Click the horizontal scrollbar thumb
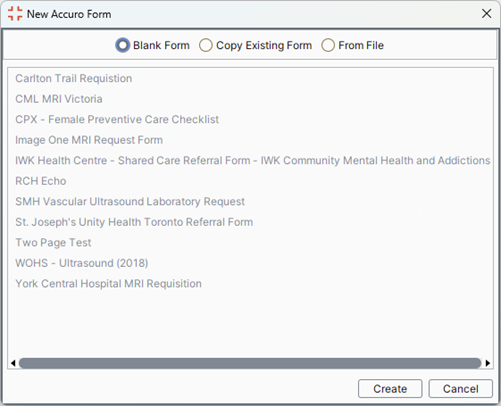The width and height of the screenshot is (501, 406). 250,363
